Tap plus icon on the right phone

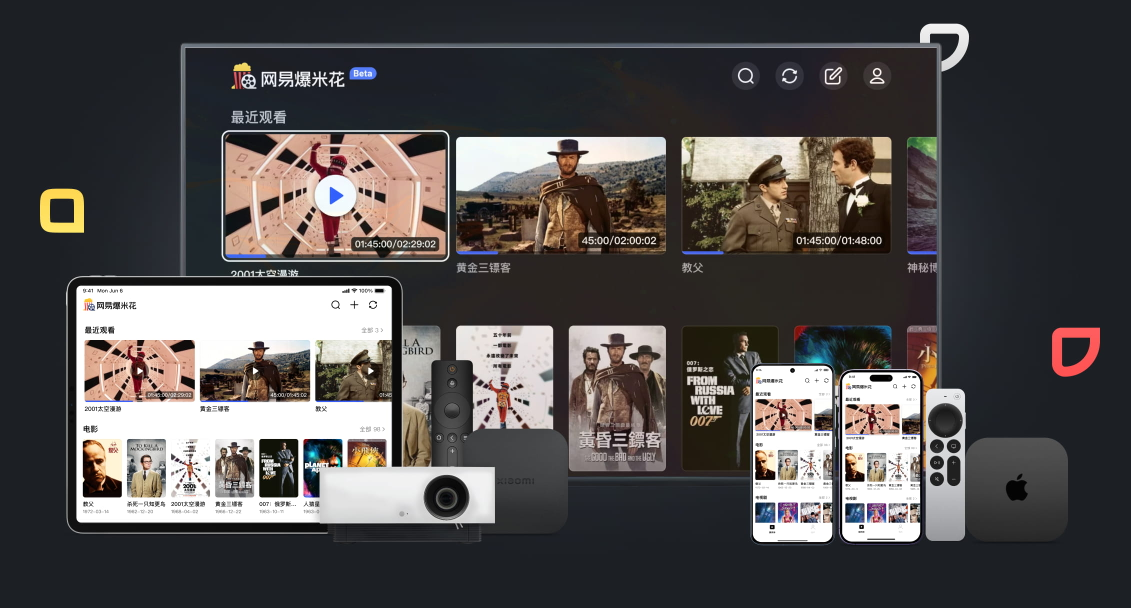tap(905, 387)
